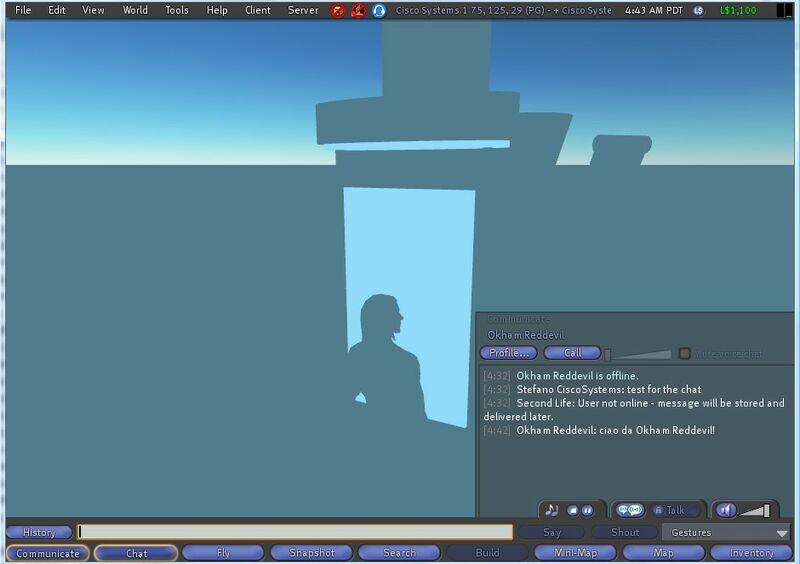
Task: Open the voice chat bubbles icon
Action: pyautogui.click(x=630, y=510)
